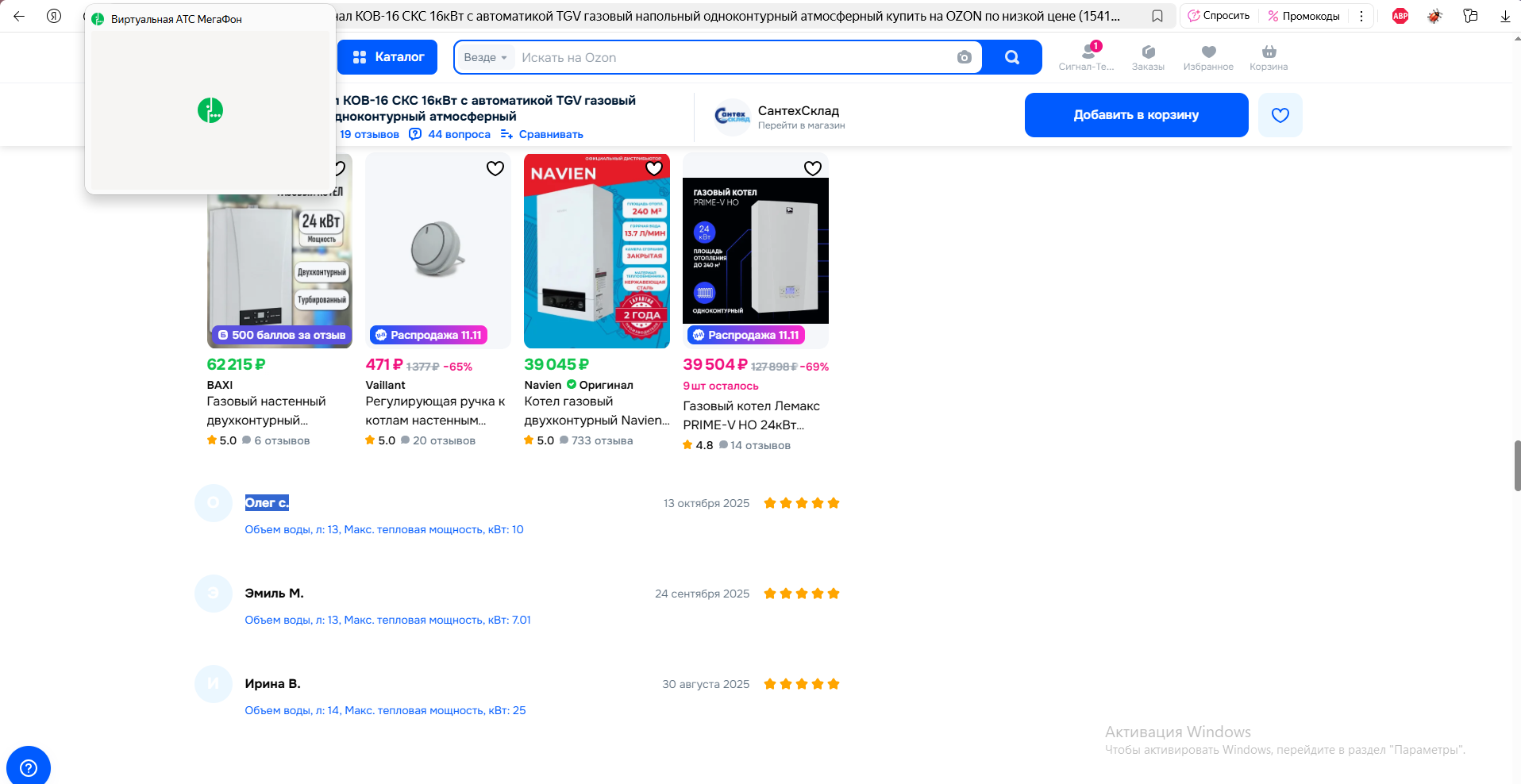Open the Заказы orders icon
The width and height of the screenshot is (1521, 784).
[x=1148, y=57]
